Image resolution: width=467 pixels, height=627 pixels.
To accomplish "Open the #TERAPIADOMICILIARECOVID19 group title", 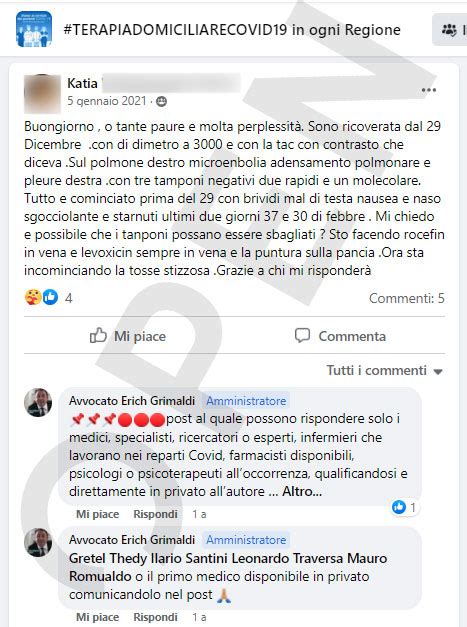I will (232, 30).
